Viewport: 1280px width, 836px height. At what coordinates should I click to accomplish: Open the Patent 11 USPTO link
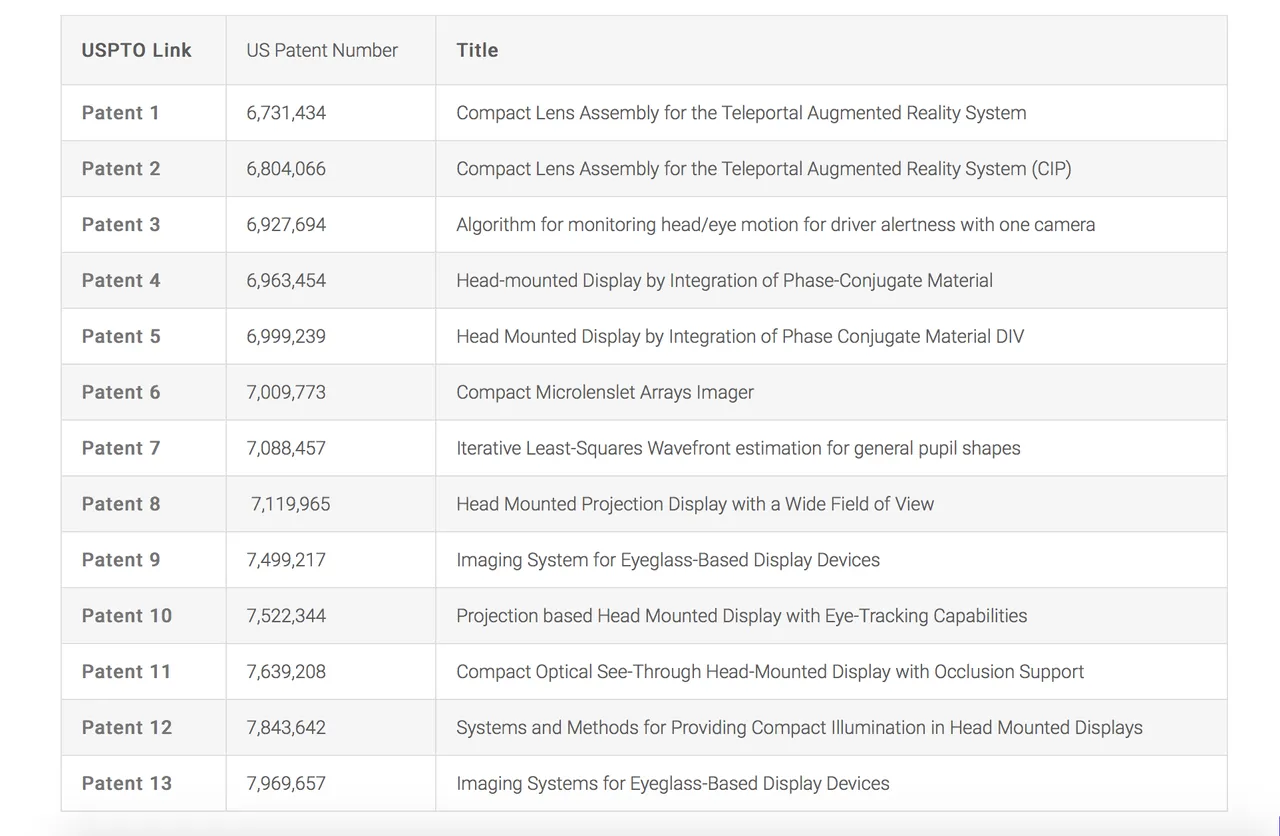[126, 673]
